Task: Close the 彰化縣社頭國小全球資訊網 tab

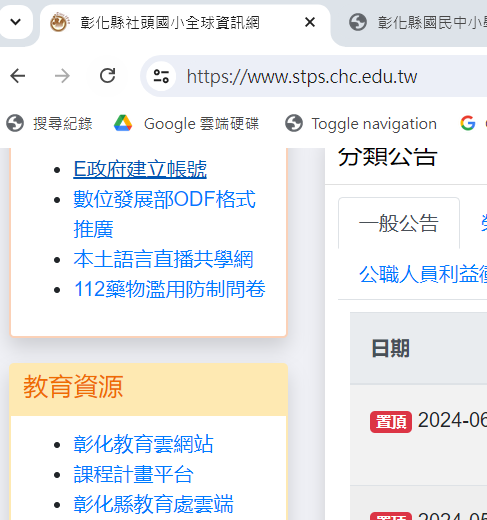Action: click(x=310, y=22)
